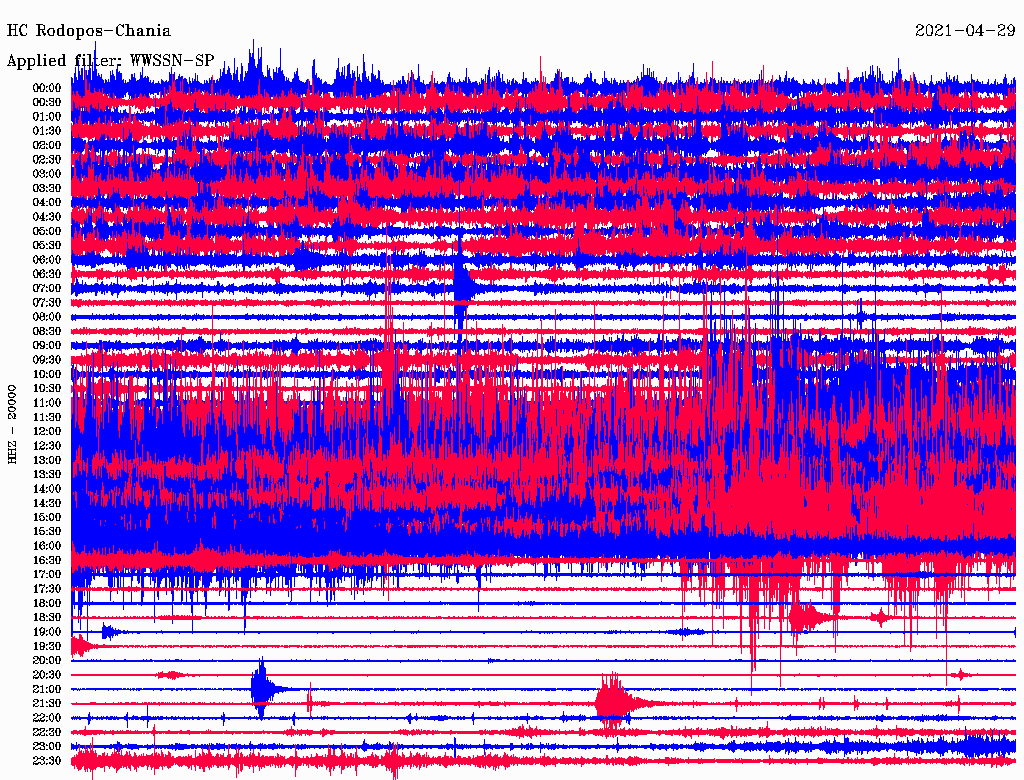Select the 07:00 time label
The height and width of the screenshot is (780, 1024).
[47, 289]
